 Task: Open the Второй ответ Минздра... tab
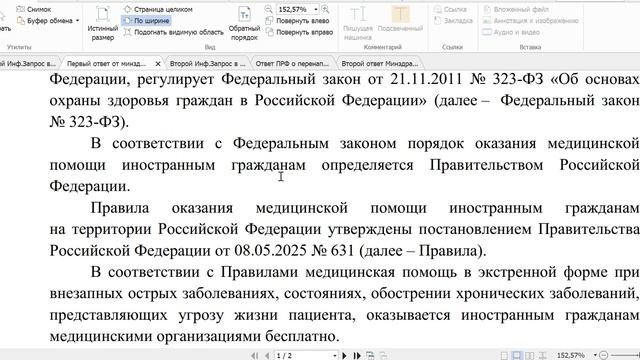coord(380,64)
